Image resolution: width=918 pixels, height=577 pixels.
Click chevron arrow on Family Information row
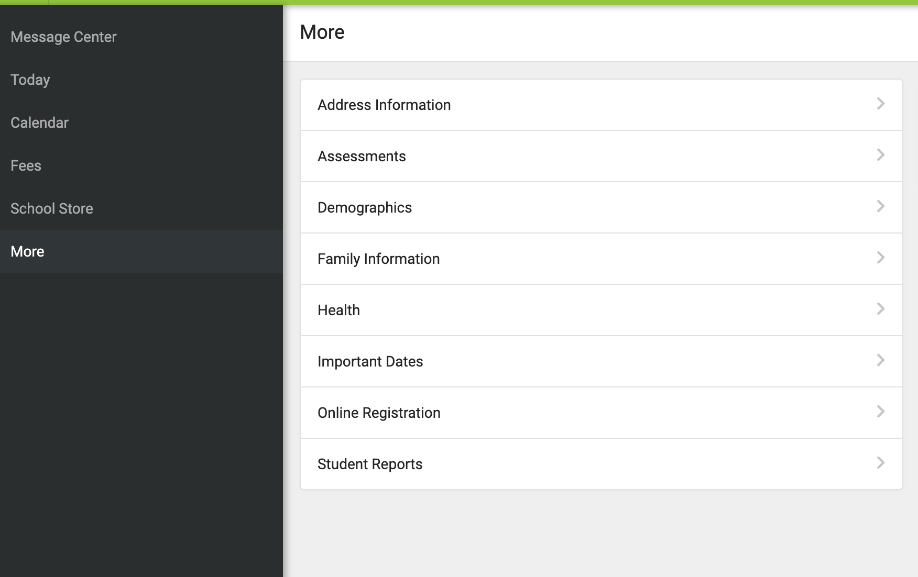(x=881, y=257)
